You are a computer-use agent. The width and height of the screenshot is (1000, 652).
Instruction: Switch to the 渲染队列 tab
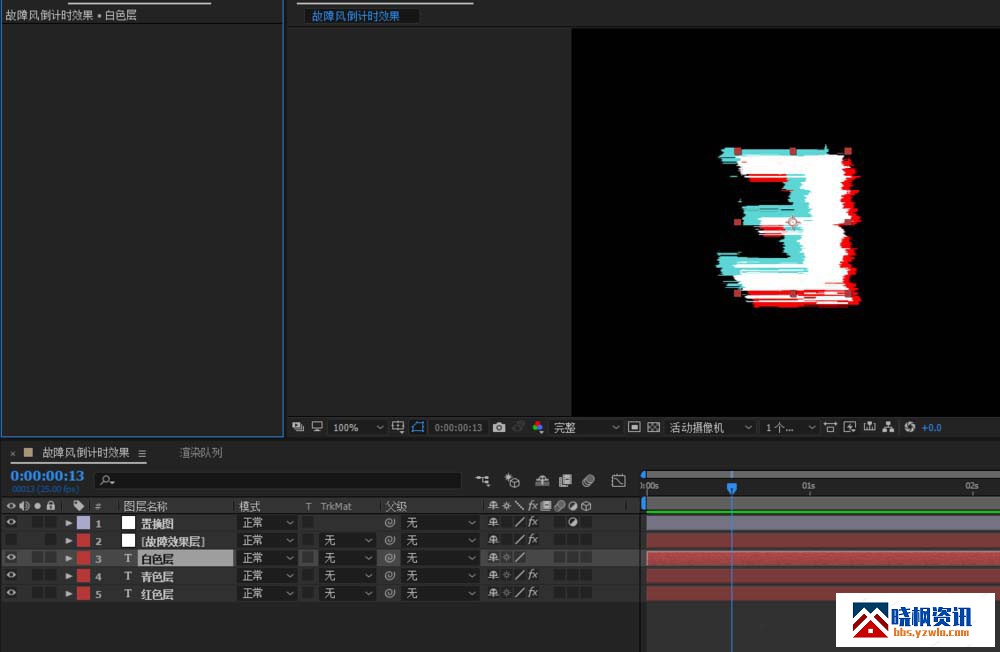point(201,453)
